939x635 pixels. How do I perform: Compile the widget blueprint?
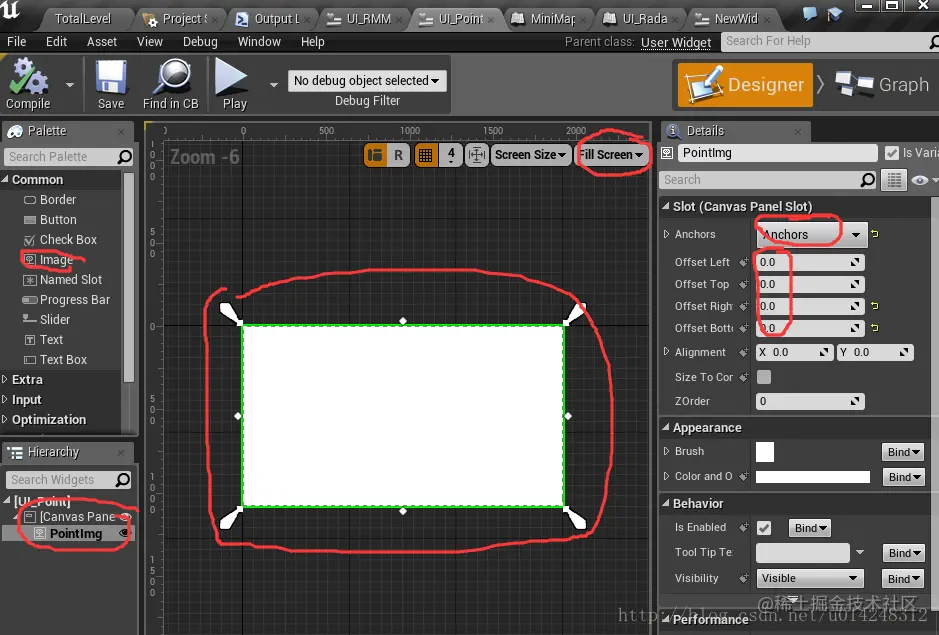click(x=28, y=84)
